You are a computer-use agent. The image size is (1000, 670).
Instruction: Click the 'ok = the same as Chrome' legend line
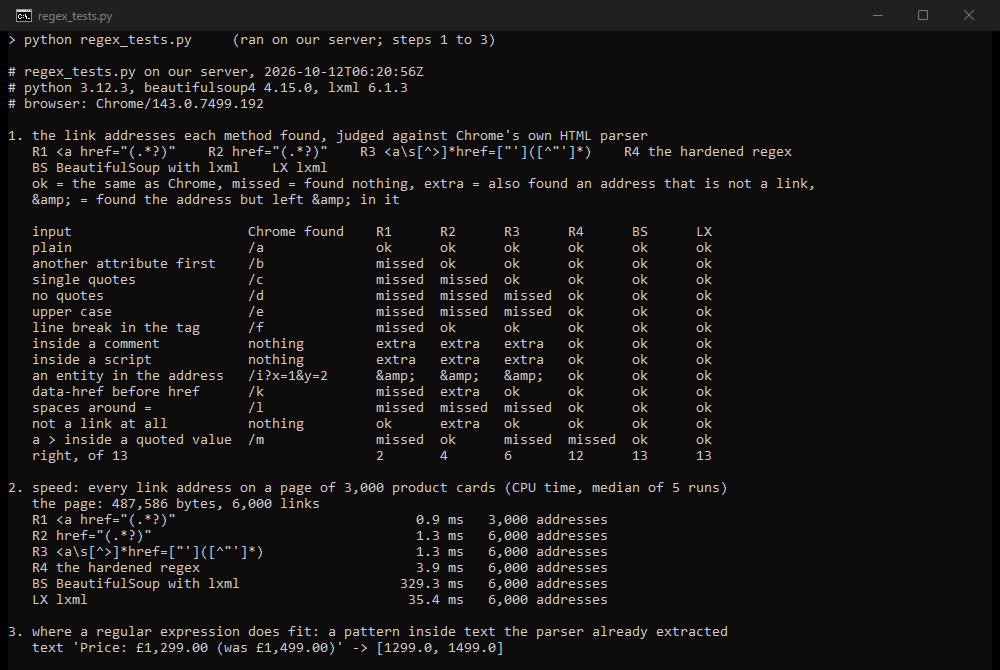point(423,184)
